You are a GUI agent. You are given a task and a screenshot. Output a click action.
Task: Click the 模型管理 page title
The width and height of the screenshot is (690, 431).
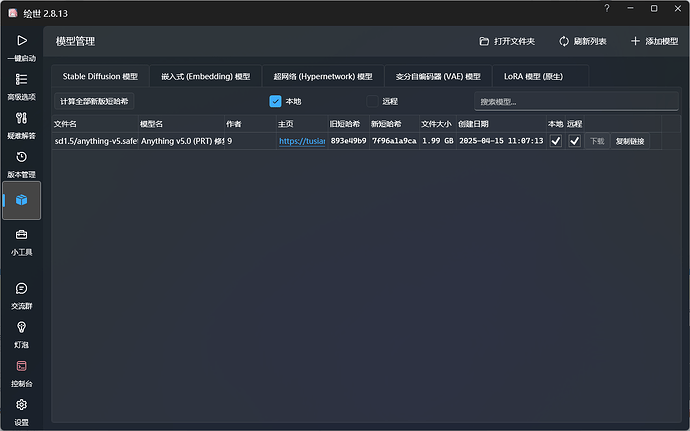pos(75,41)
